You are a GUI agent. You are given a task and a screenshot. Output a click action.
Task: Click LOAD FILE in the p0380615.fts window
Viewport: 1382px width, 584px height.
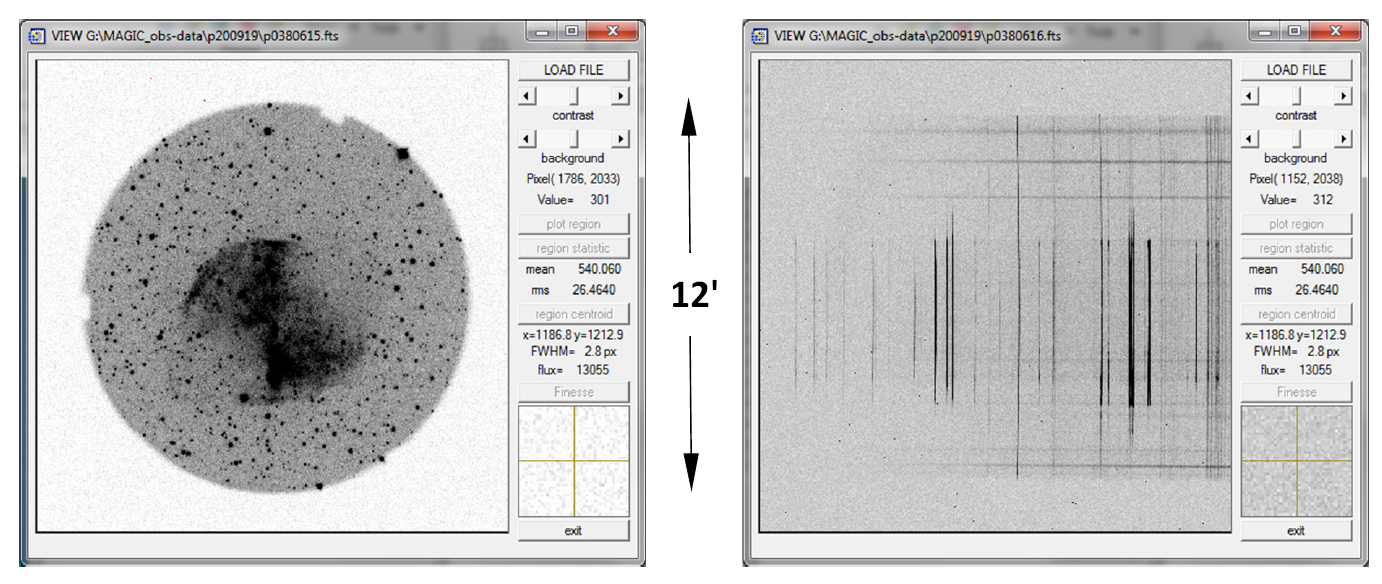[x=573, y=70]
